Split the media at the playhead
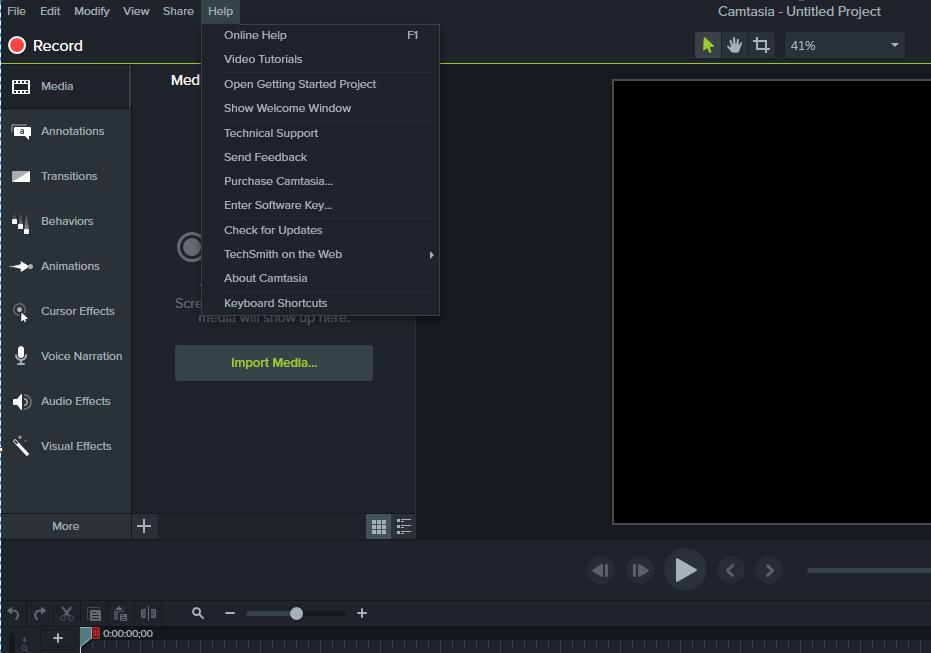 click(147, 613)
